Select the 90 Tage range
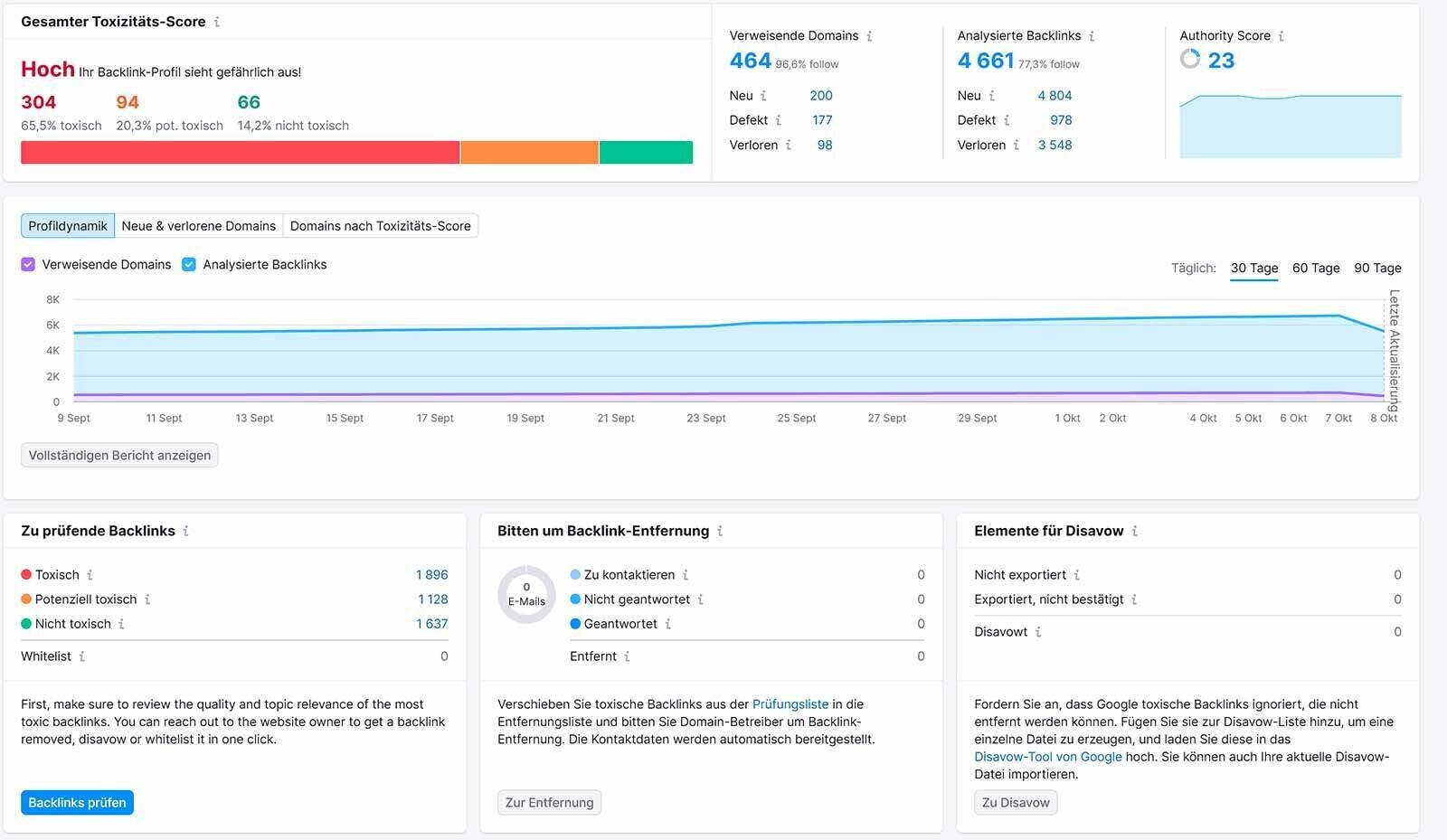 point(1377,269)
